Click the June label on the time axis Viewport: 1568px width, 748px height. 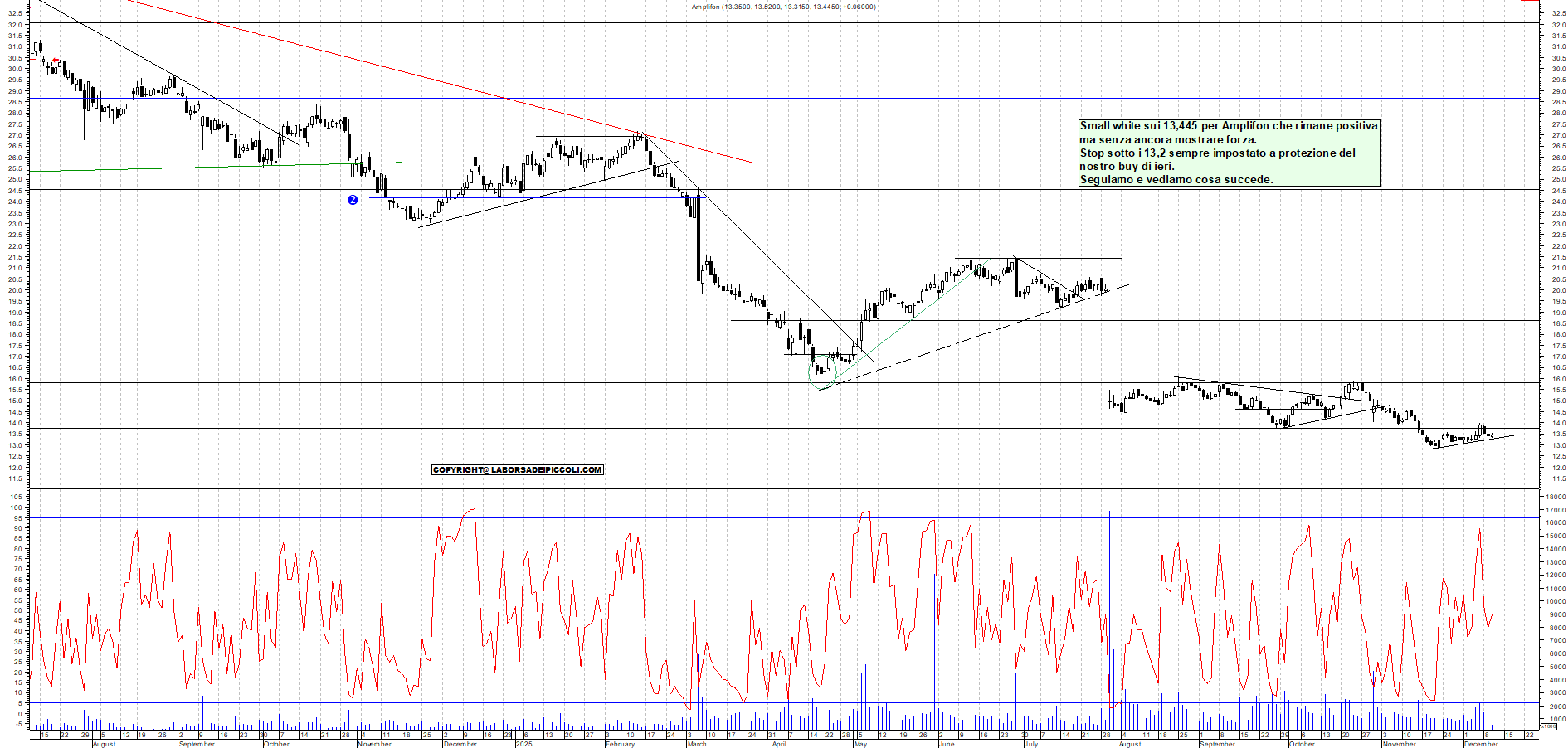point(947,744)
